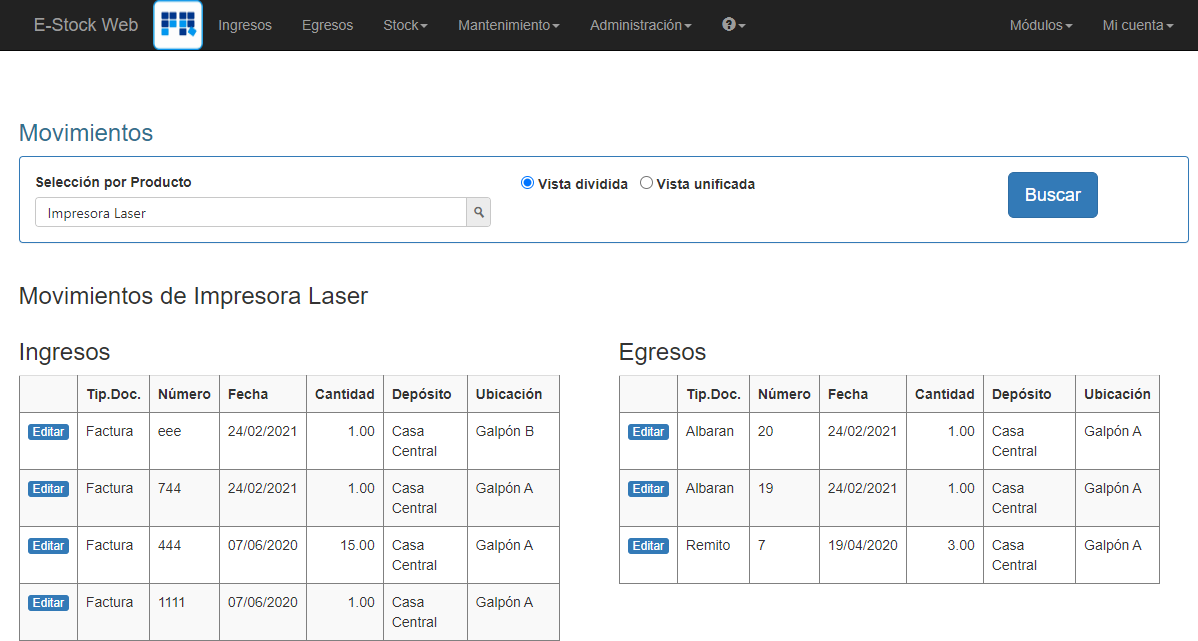Click the search magnifier icon
The height and width of the screenshot is (641, 1198).
478,212
